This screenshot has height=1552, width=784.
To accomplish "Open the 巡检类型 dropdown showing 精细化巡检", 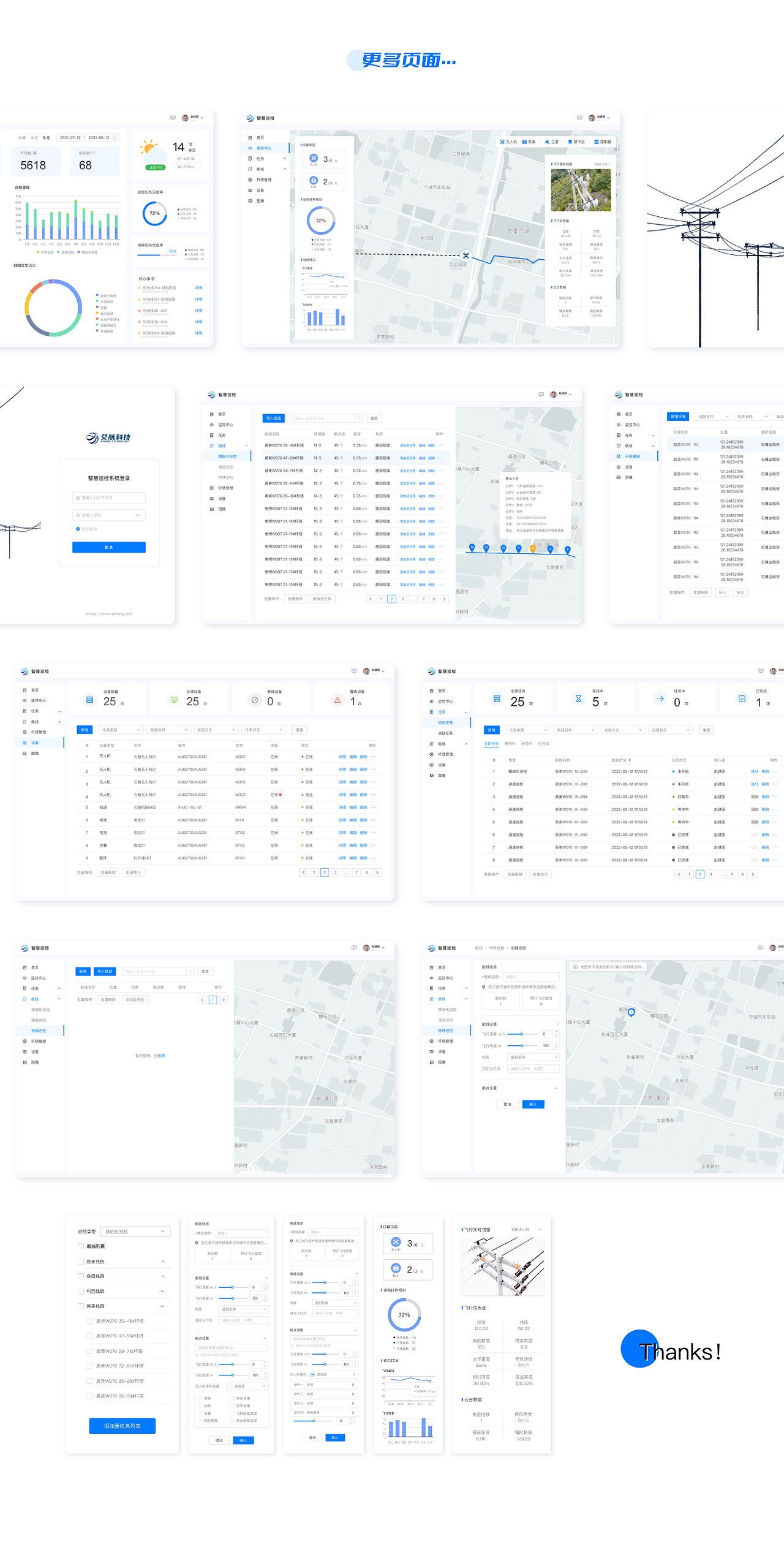I will tap(135, 1232).
